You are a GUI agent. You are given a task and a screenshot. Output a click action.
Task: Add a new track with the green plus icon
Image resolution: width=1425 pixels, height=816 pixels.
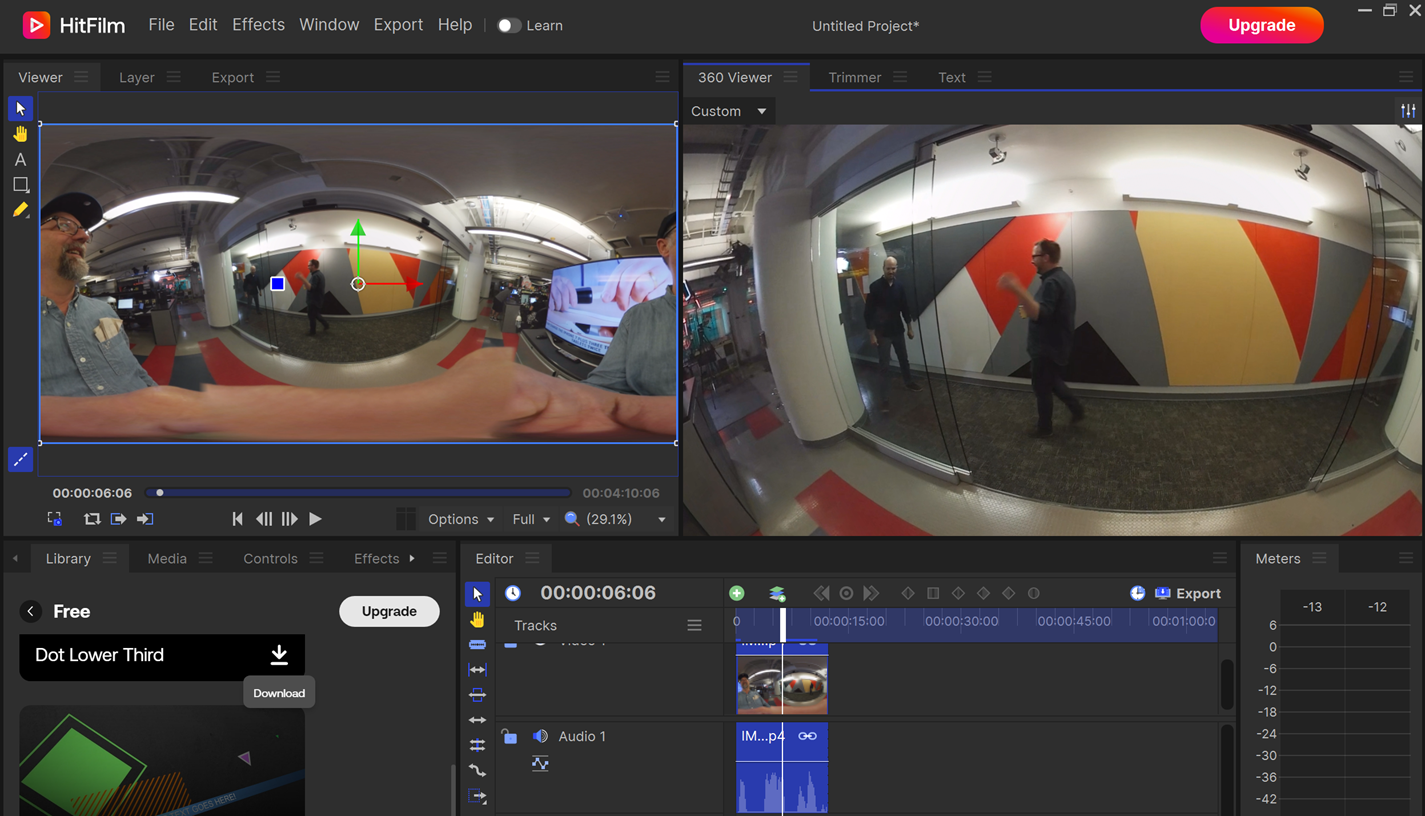coord(737,593)
